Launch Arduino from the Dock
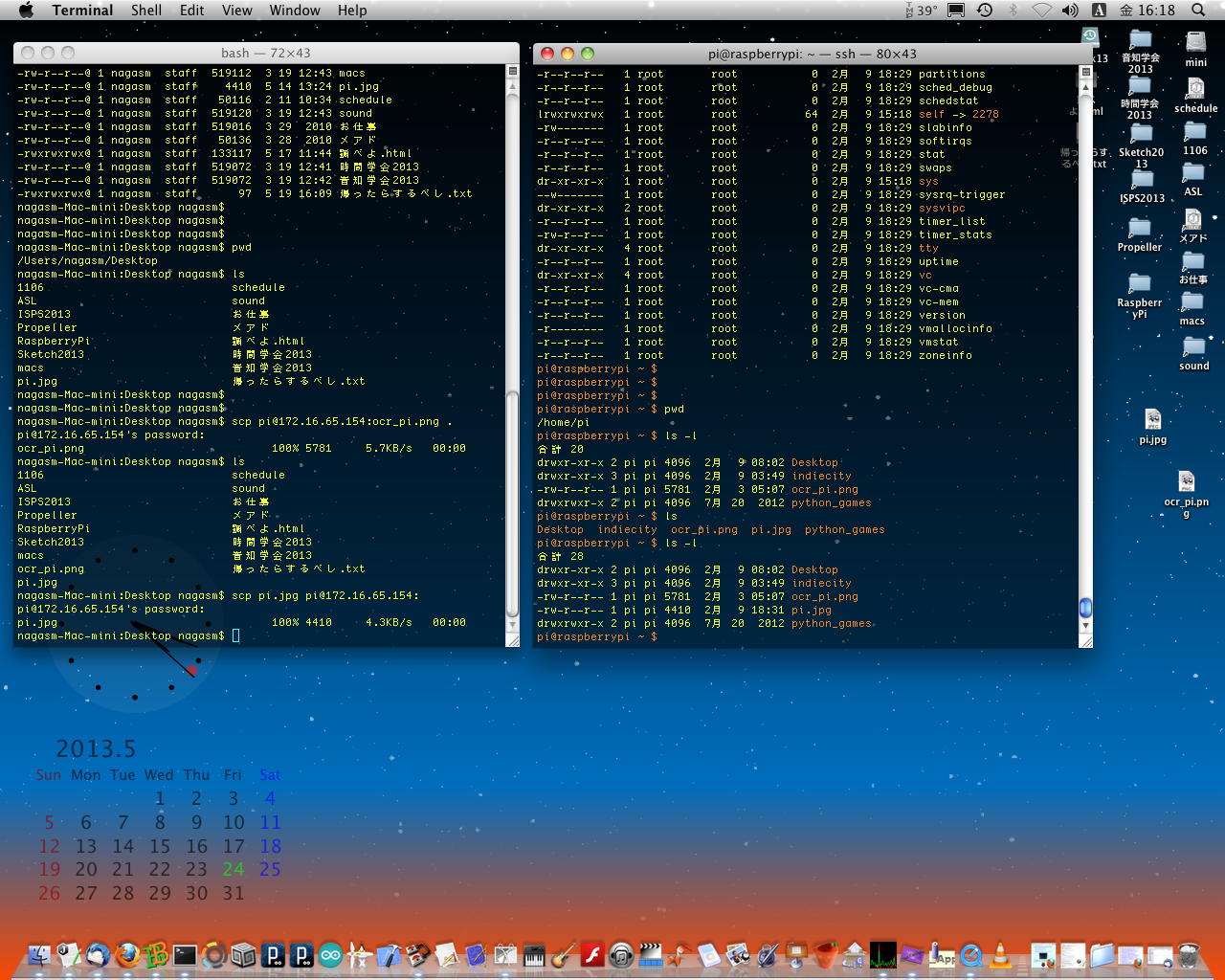This screenshot has width=1225, height=980. tap(330, 954)
